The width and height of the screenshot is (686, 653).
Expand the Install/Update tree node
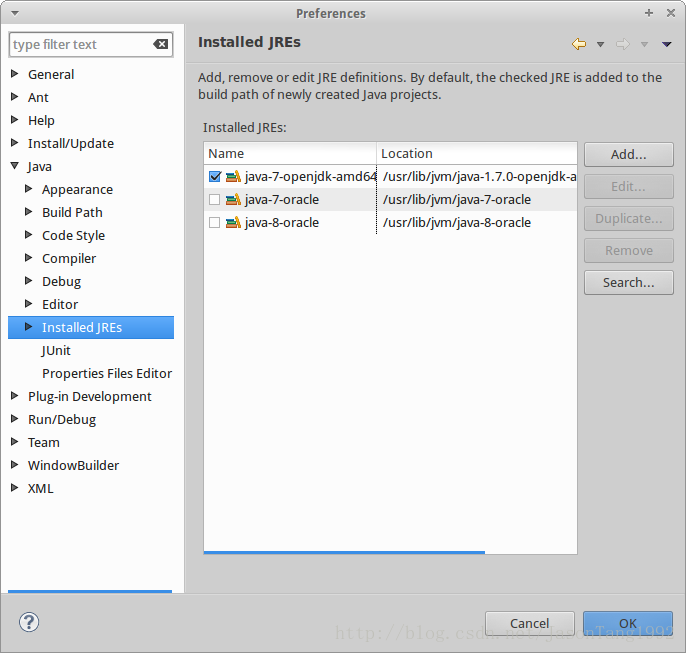14,143
